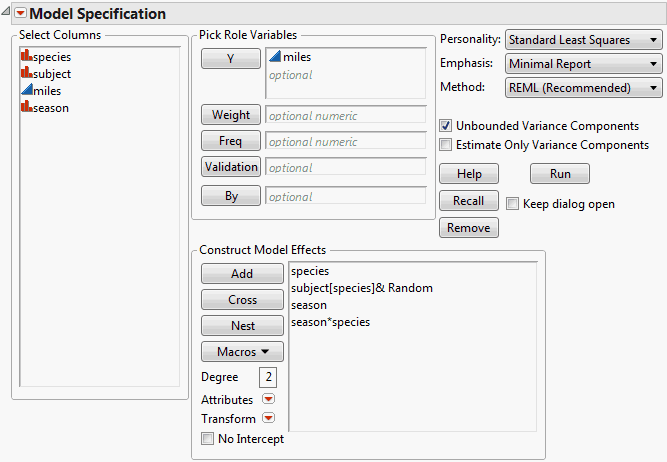
Task: Click the Cross button
Action: (x=242, y=300)
